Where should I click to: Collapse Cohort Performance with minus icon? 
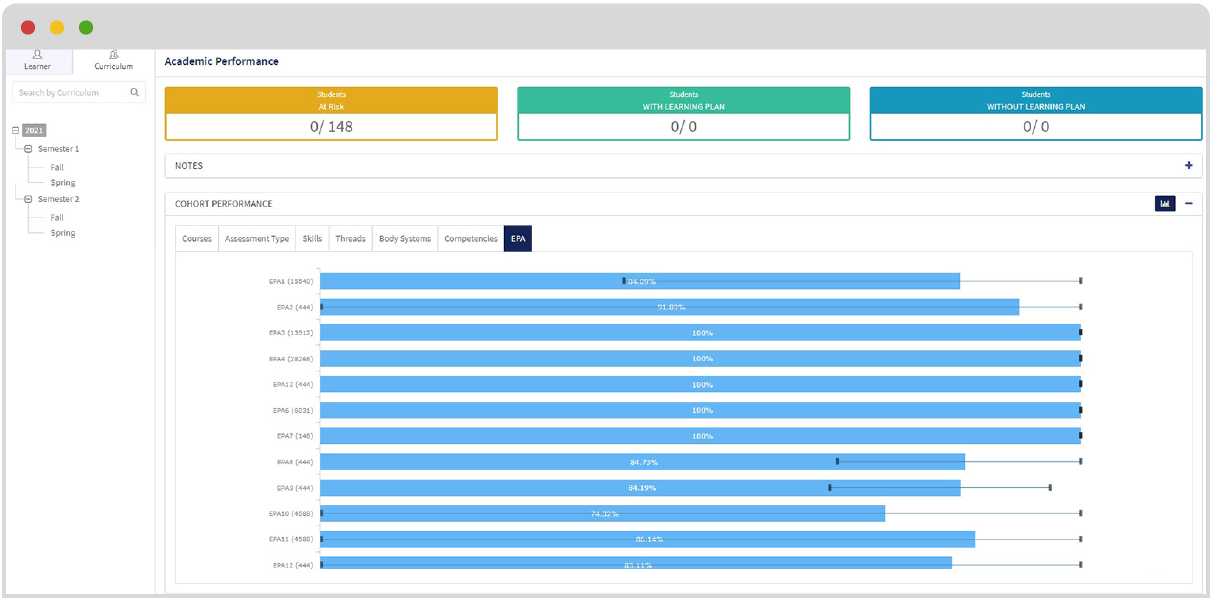(x=1189, y=204)
